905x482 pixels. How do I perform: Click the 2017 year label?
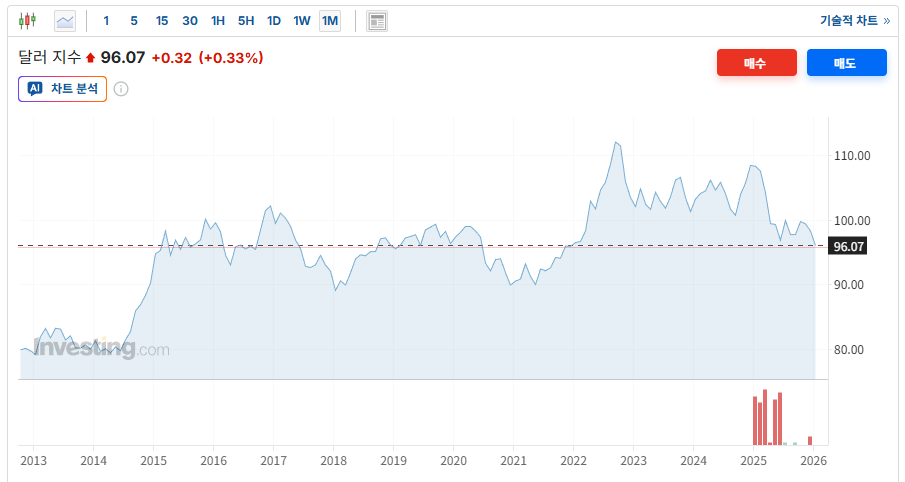274,461
